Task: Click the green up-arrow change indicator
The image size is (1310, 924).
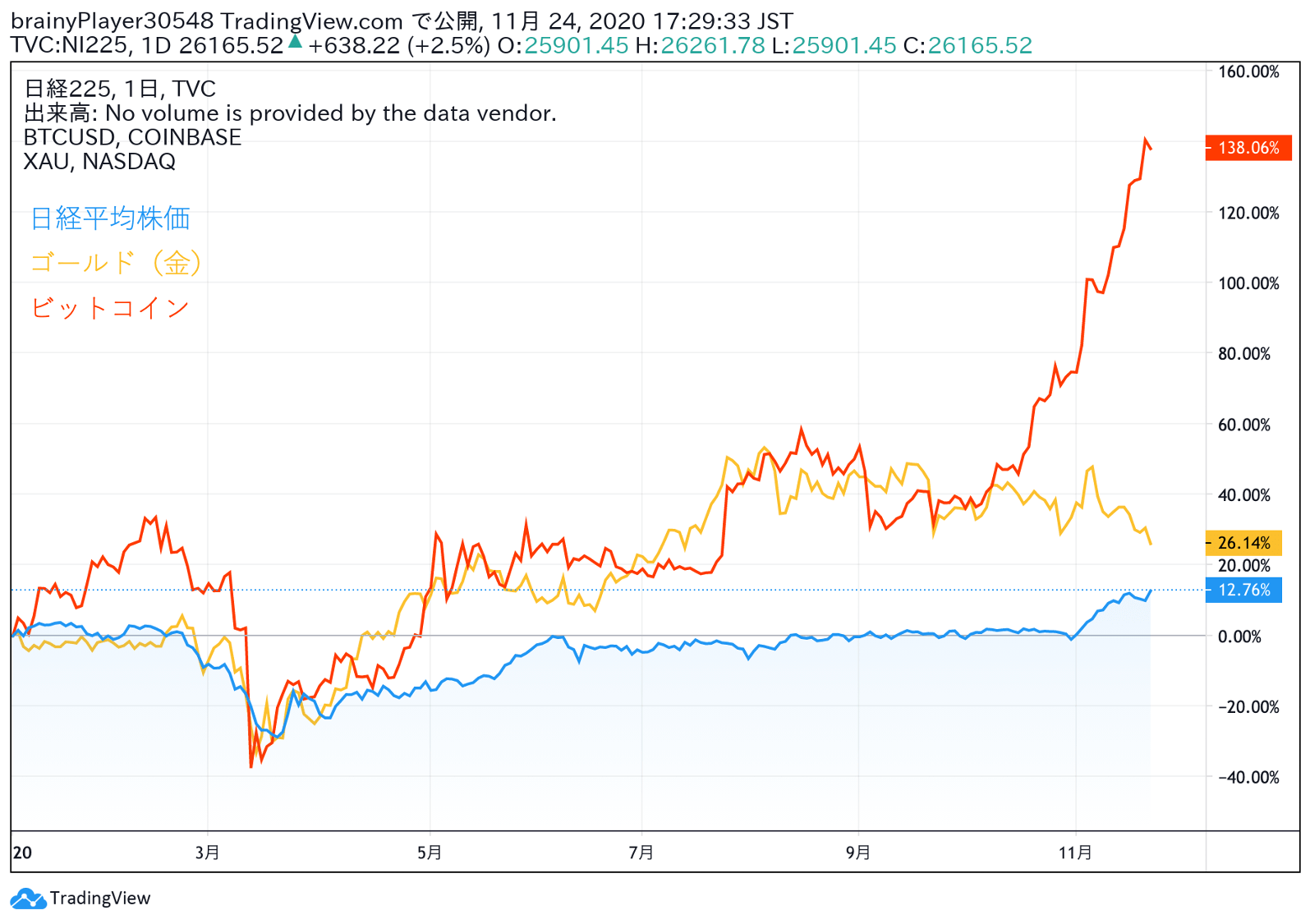Action: point(296,41)
